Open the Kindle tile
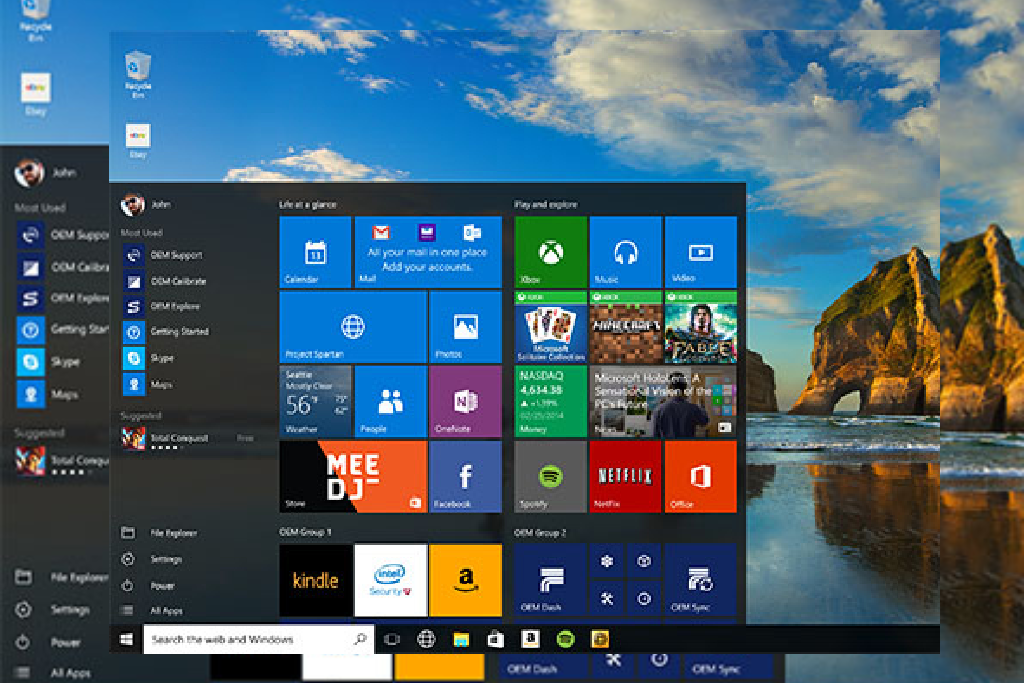The width and height of the screenshot is (1024, 683). (x=315, y=580)
